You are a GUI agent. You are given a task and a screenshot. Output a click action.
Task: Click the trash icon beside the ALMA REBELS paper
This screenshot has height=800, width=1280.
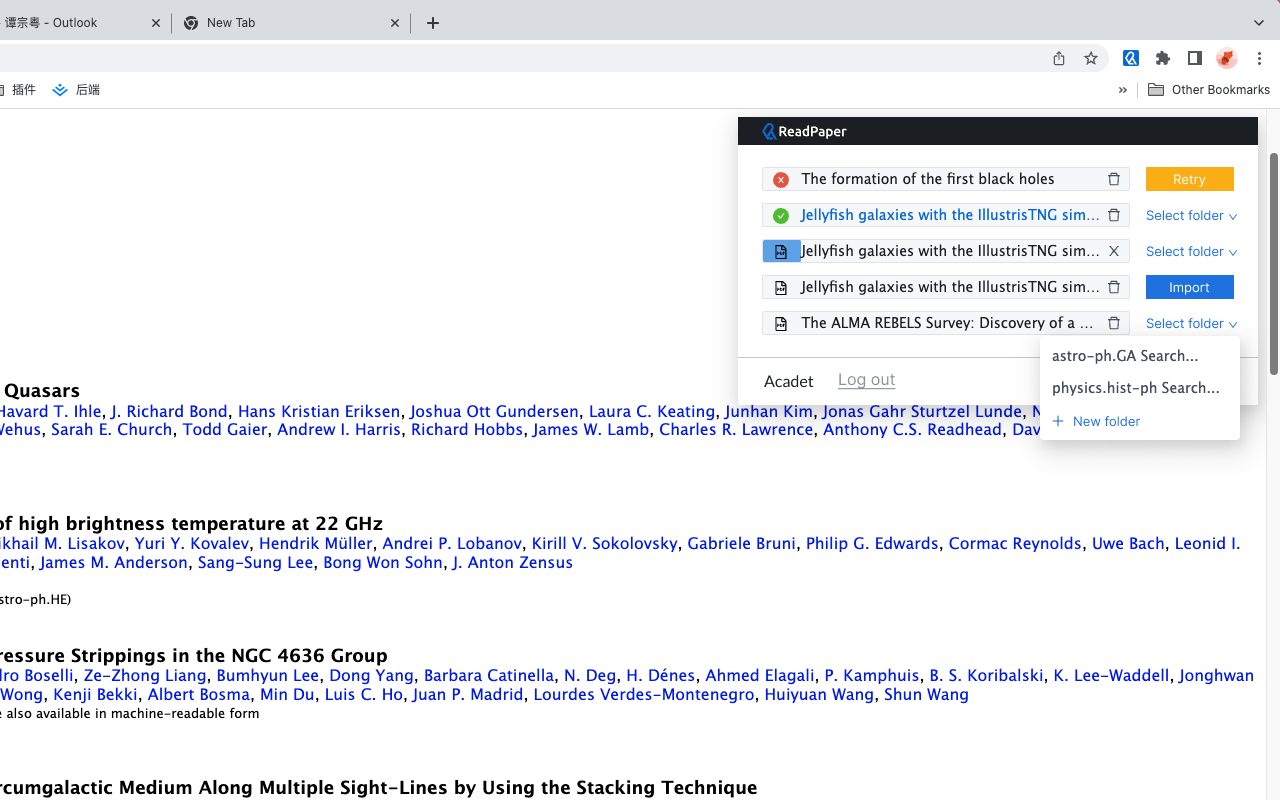pos(1113,322)
